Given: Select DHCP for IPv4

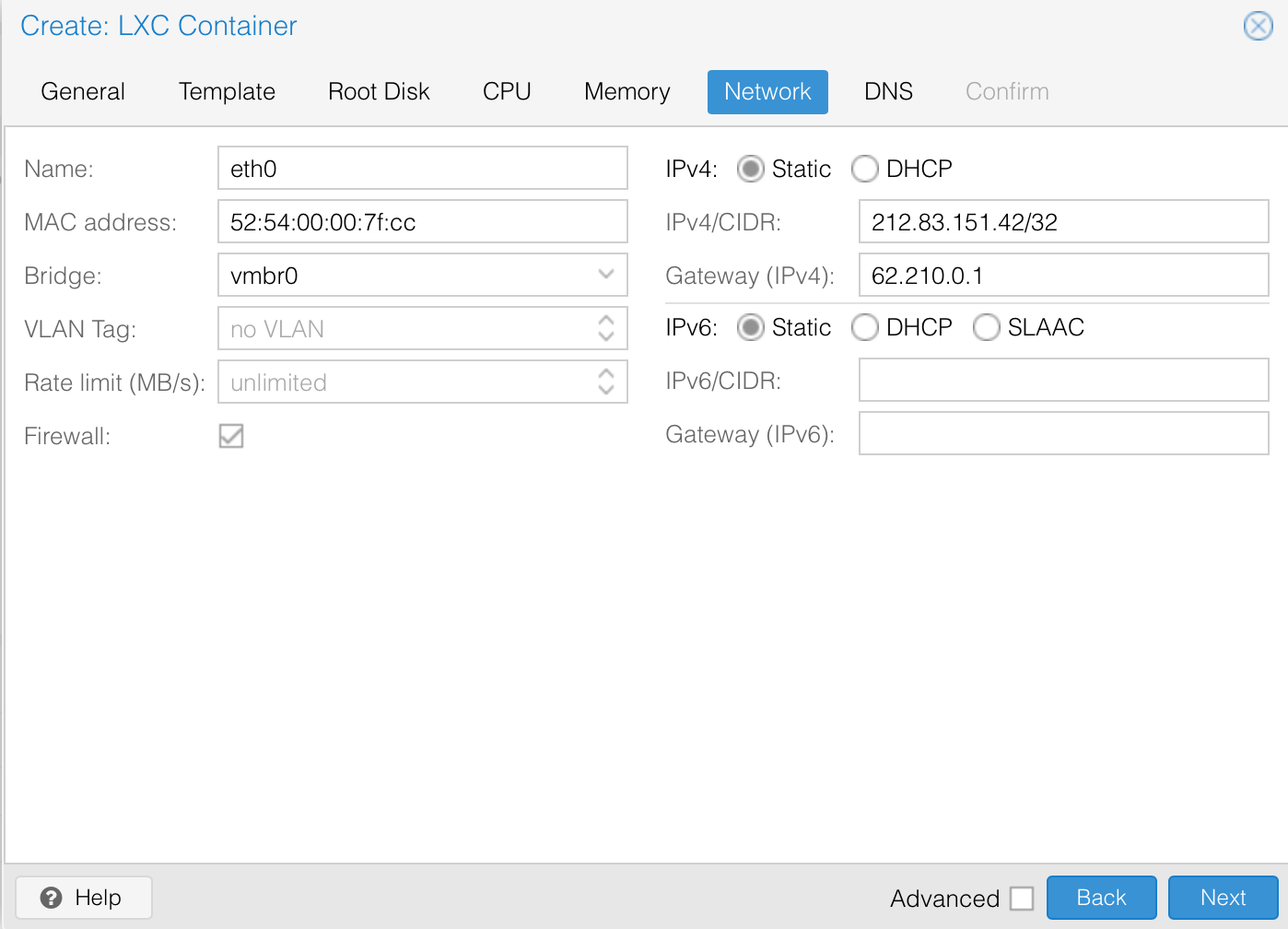Looking at the screenshot, I should click(865, 170).
